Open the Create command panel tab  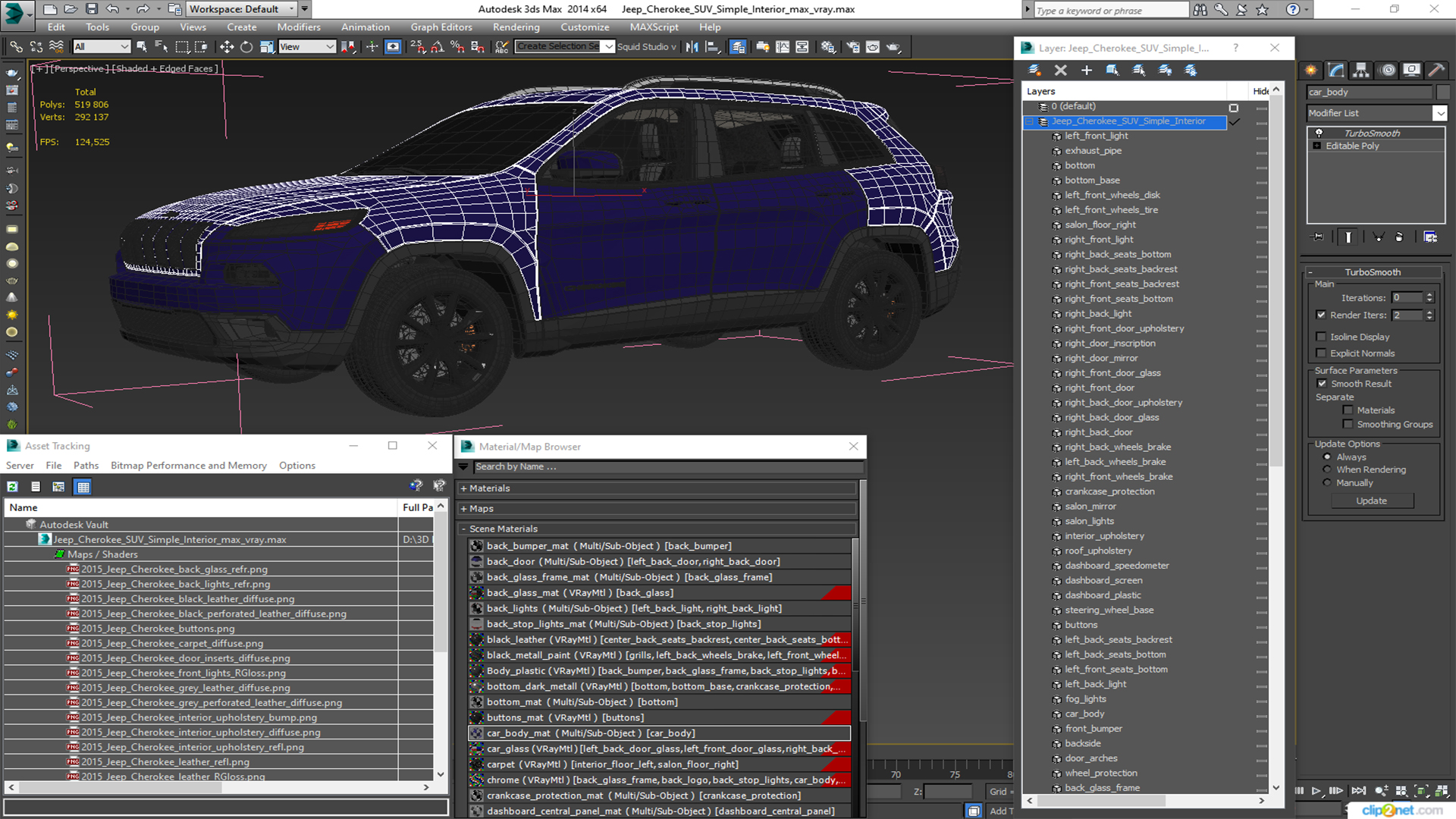(1311, 70)
